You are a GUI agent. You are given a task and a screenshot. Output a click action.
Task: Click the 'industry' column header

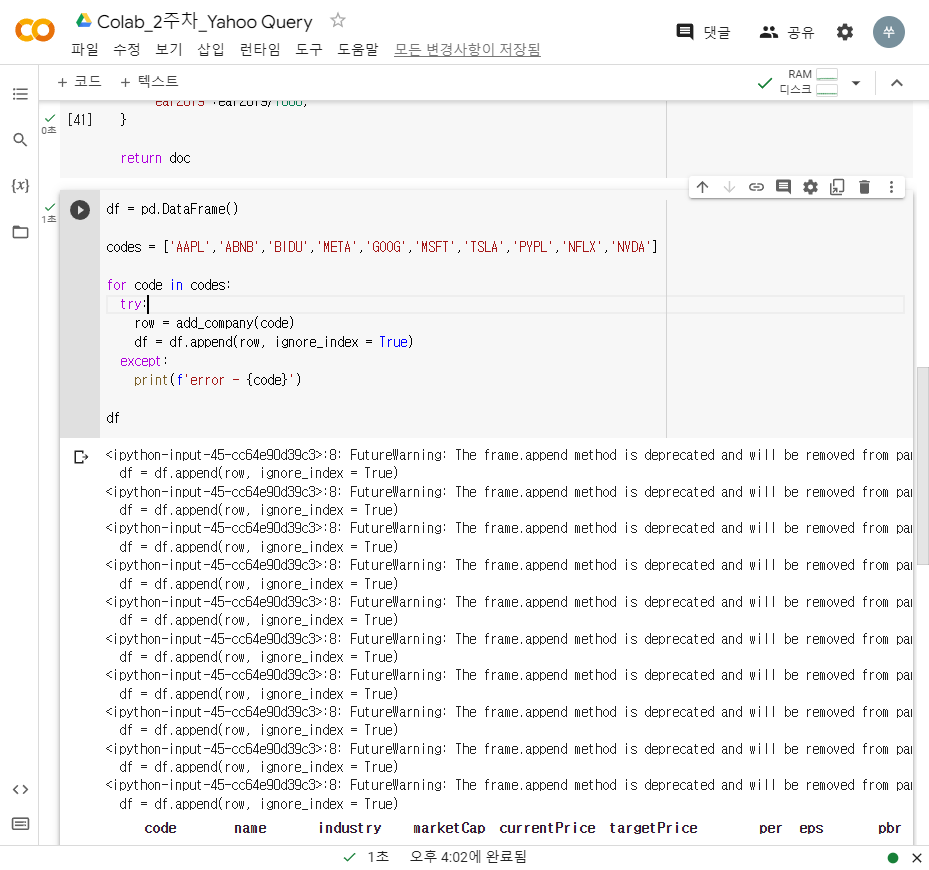[x=350, y=828]
